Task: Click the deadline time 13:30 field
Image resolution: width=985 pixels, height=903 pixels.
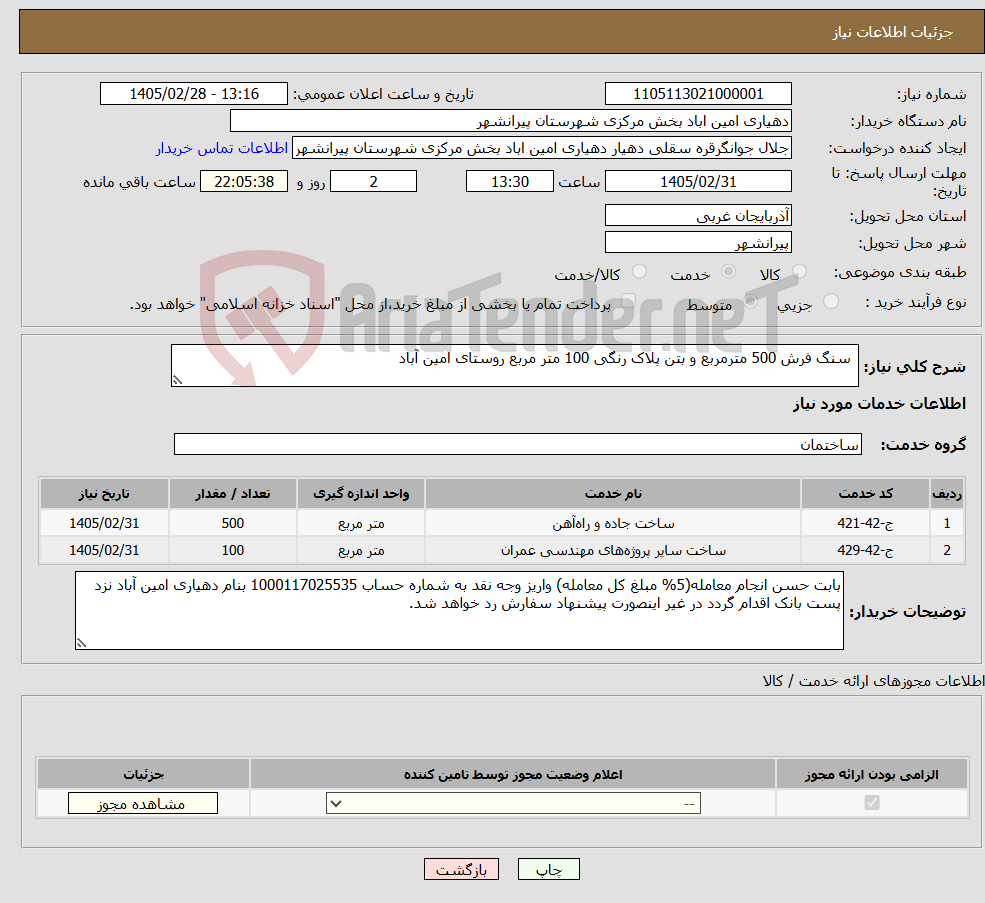Action: [x=509, y=182]
